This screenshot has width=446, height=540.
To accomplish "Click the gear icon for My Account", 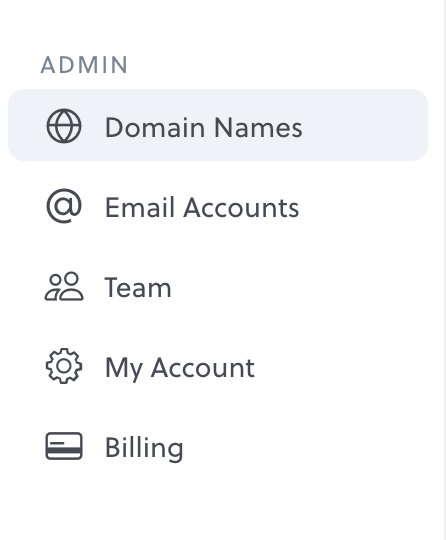I will pyautogui.click(x=64, y=366).
